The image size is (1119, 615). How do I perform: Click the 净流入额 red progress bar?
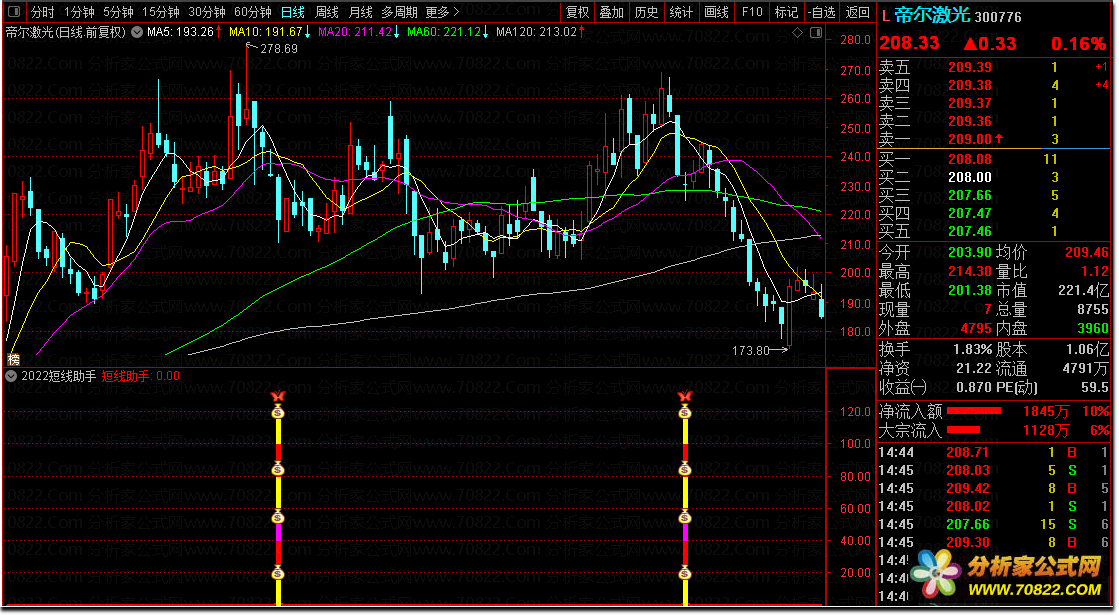tap(973, 411)
